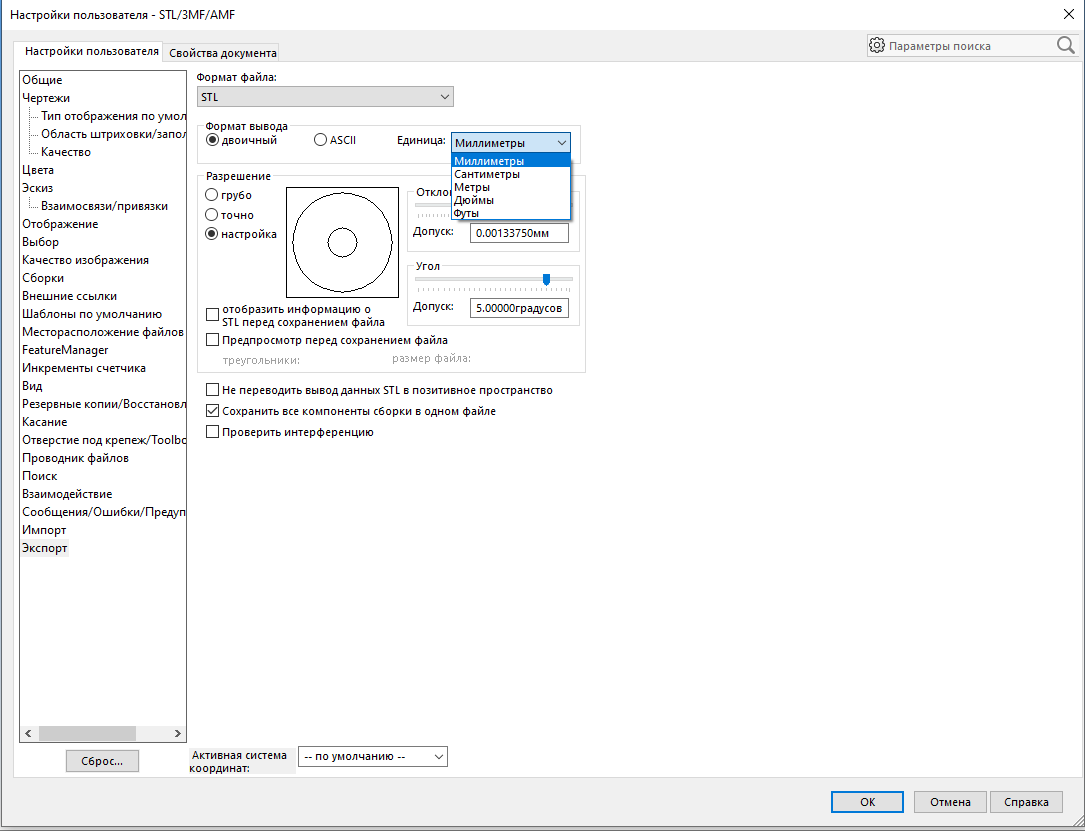Click the Угол tolerance slider handle

click(546, 279)
